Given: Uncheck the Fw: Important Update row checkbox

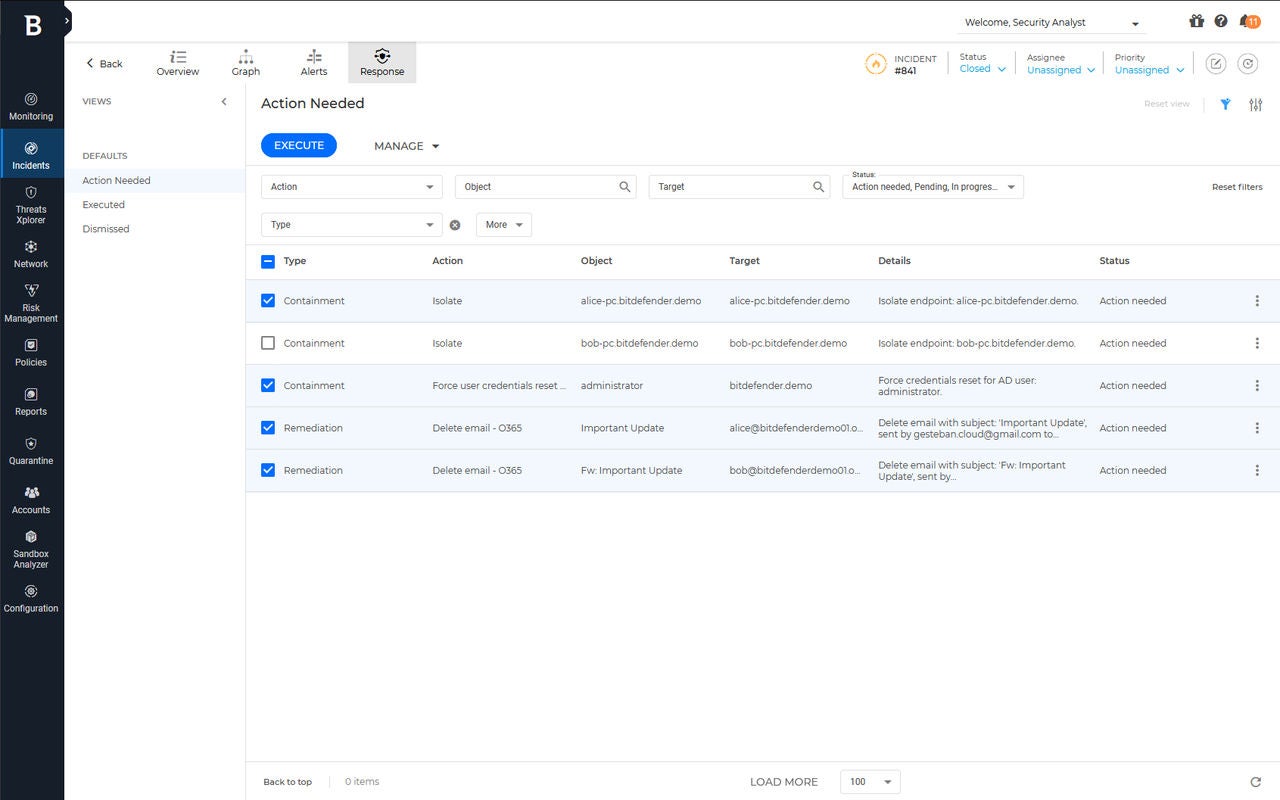Looking at the screenshot, I should pos(268,470).
